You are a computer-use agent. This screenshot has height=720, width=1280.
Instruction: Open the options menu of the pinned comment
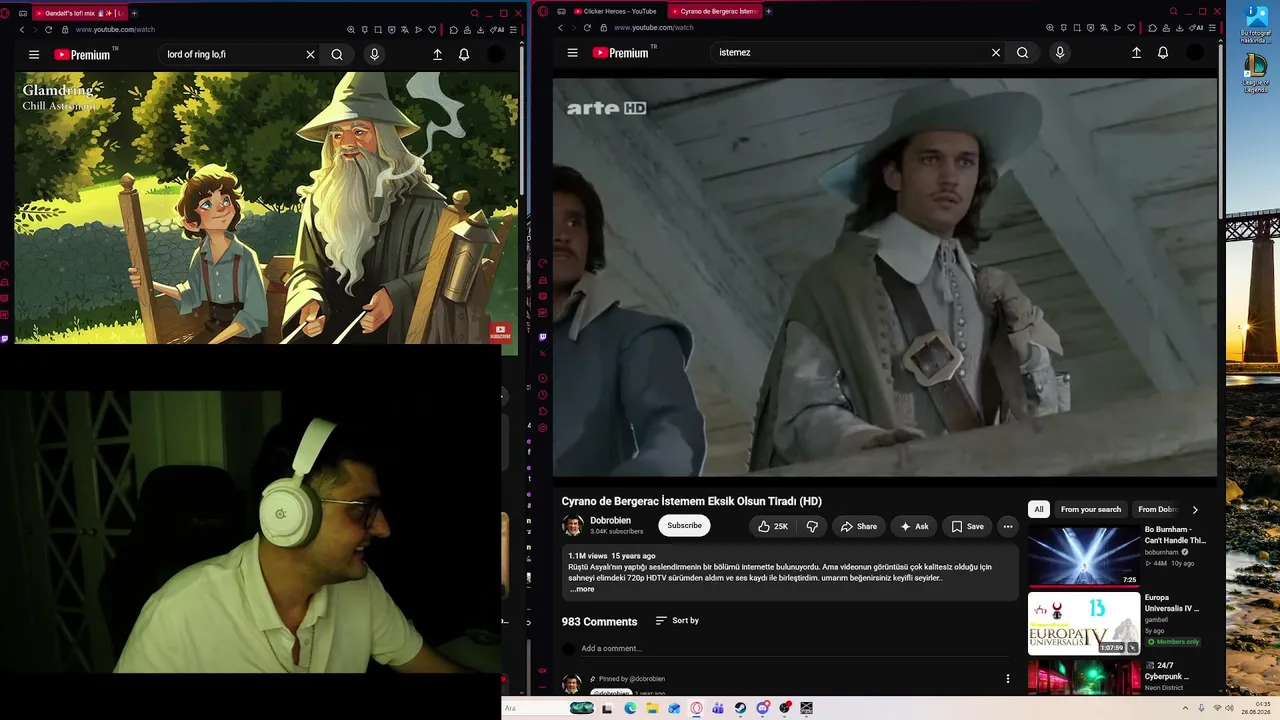point(1008,679)
